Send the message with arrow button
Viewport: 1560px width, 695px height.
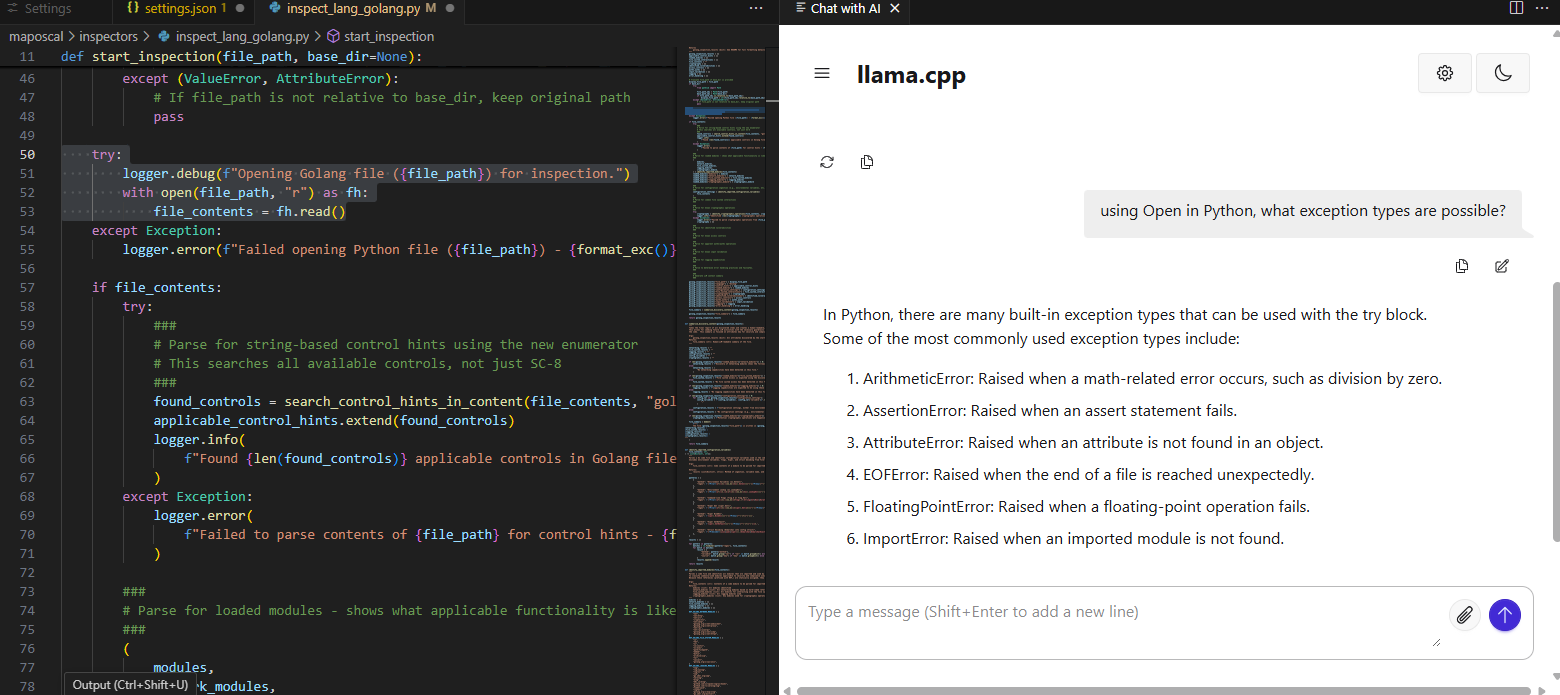tap(1504, 615)
